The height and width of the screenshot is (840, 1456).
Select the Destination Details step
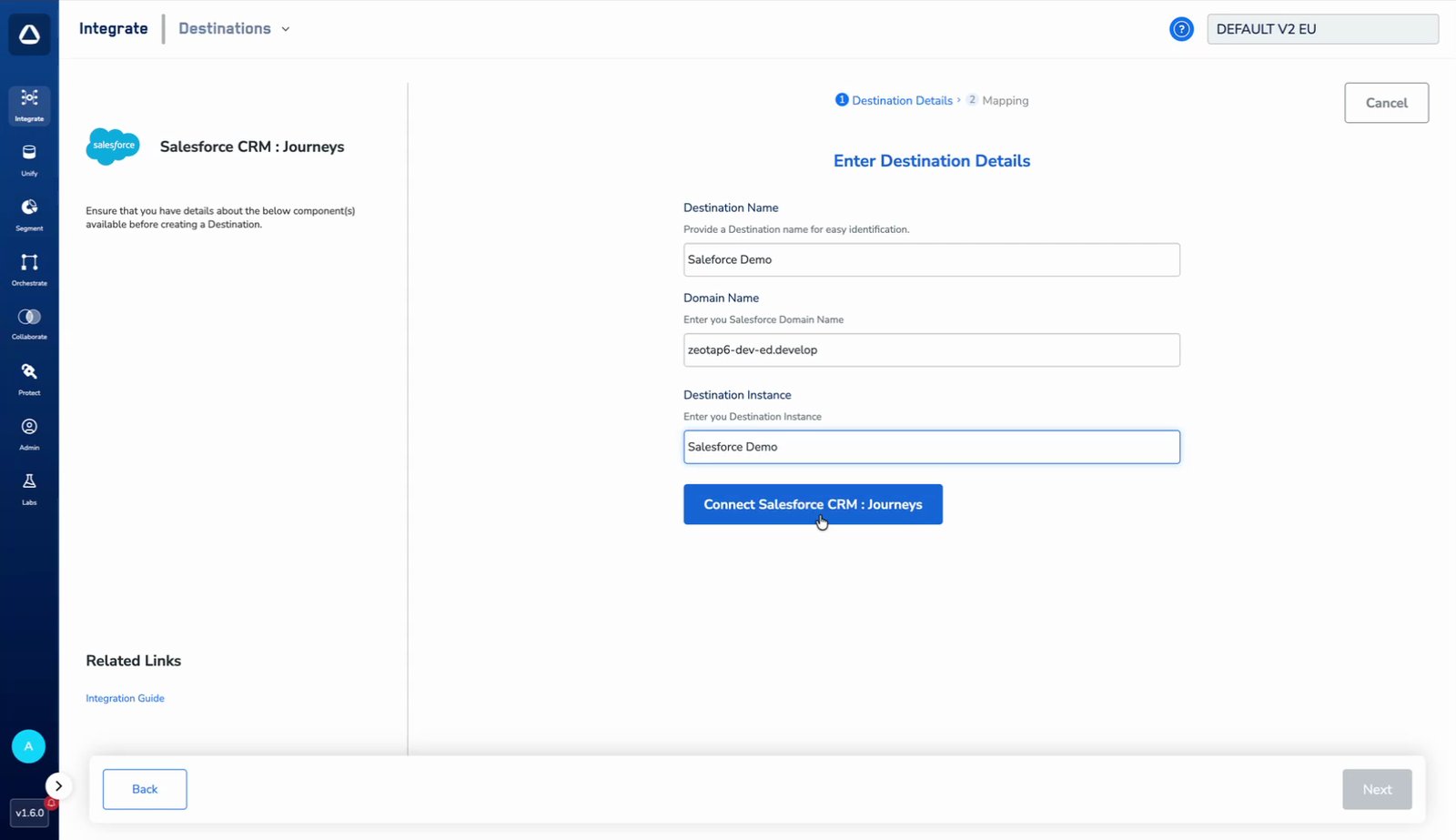pos(894,100)
